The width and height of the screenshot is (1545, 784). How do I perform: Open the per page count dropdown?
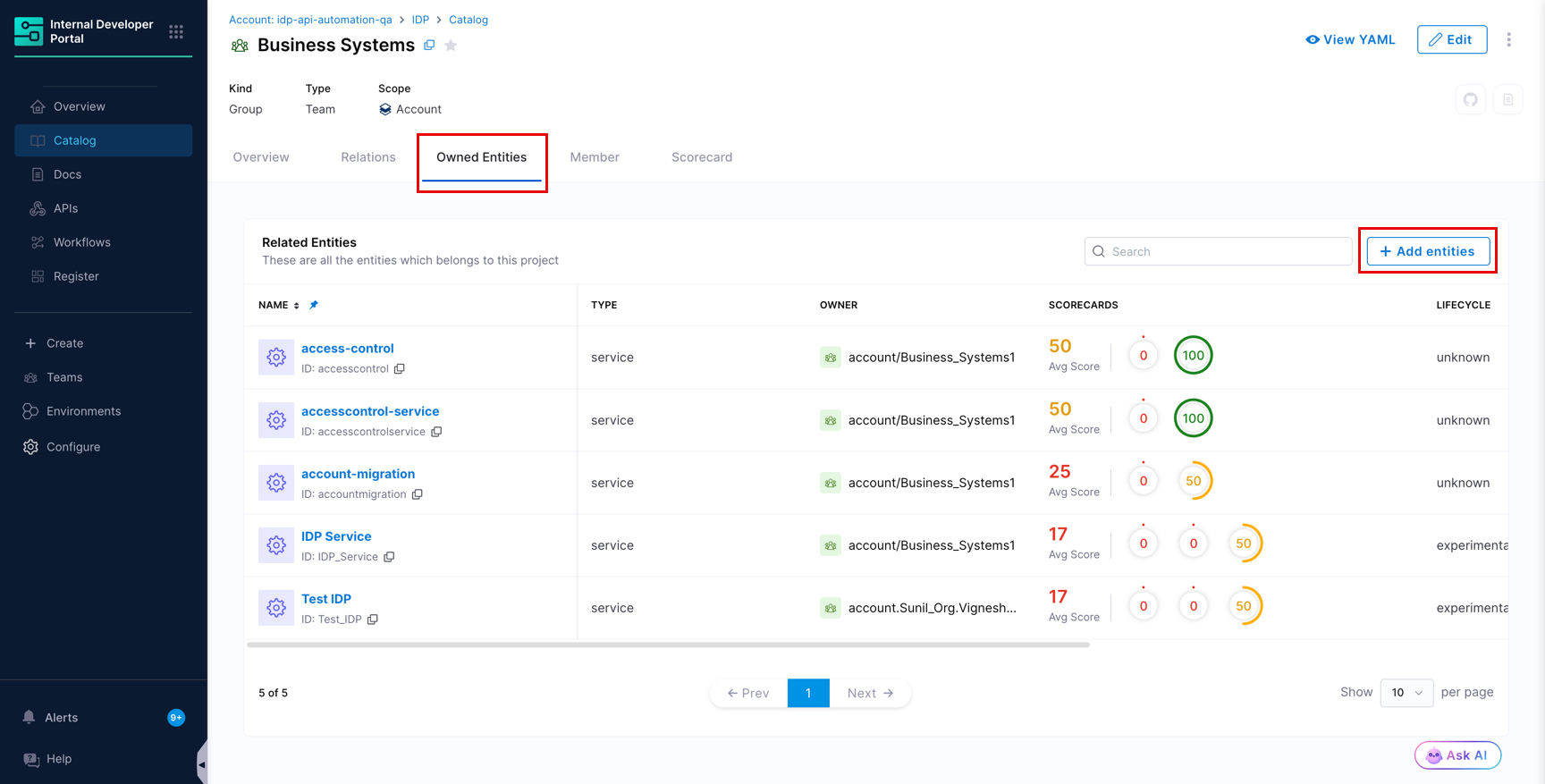pos(1406,693)
